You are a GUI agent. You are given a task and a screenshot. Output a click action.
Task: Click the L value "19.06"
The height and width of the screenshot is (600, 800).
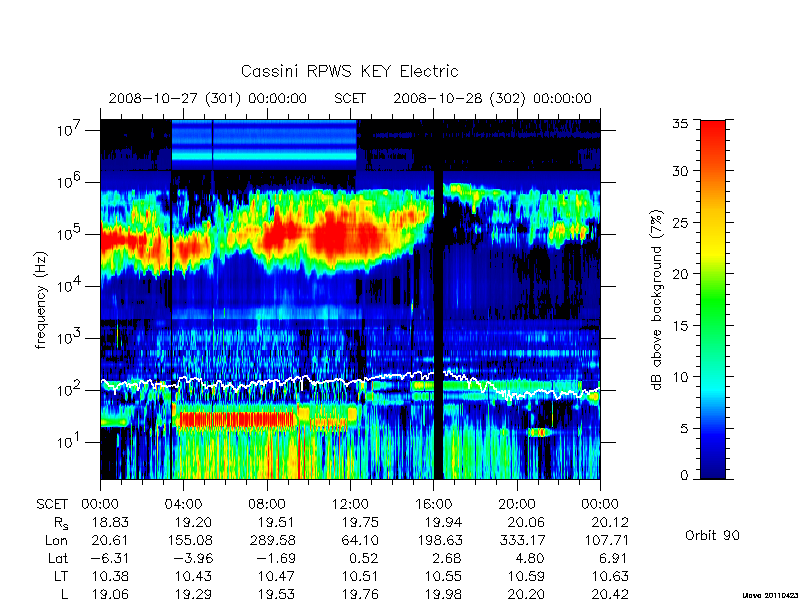point(110,594)
